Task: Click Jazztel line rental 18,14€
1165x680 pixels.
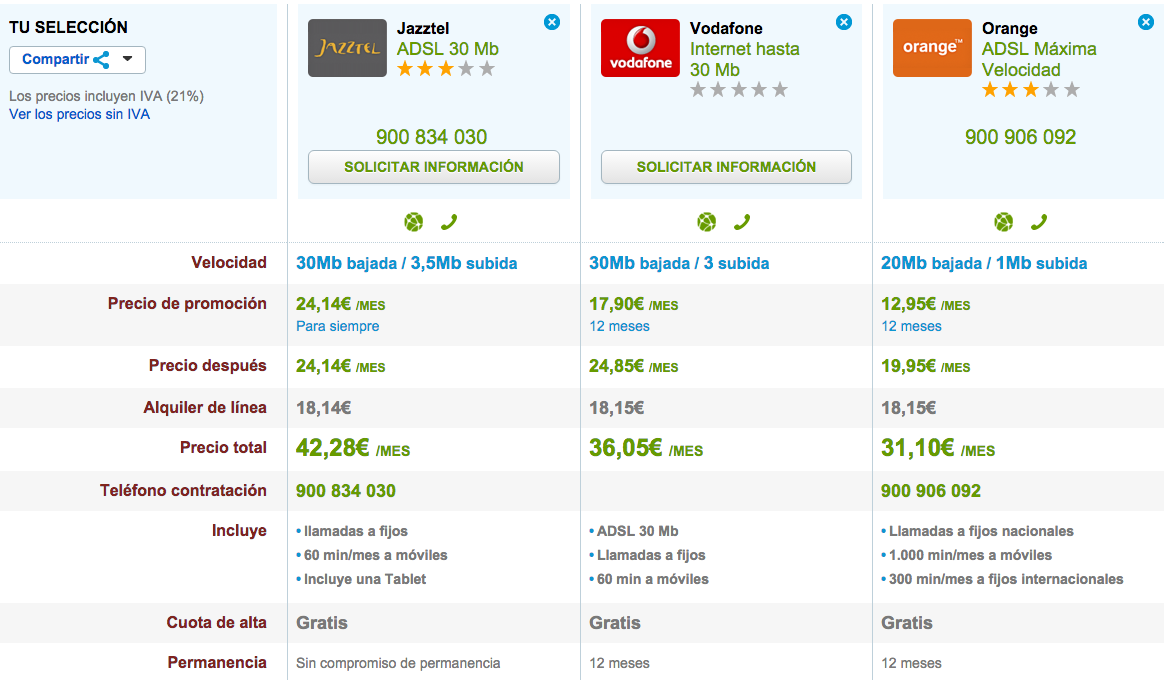Action: [x=323, y=408]
